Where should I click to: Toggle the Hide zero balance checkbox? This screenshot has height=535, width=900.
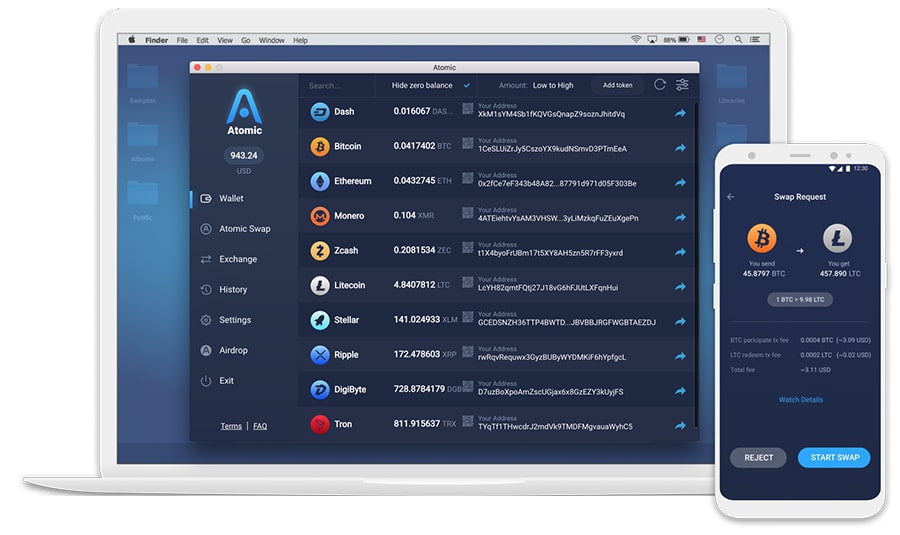(466, 85)
